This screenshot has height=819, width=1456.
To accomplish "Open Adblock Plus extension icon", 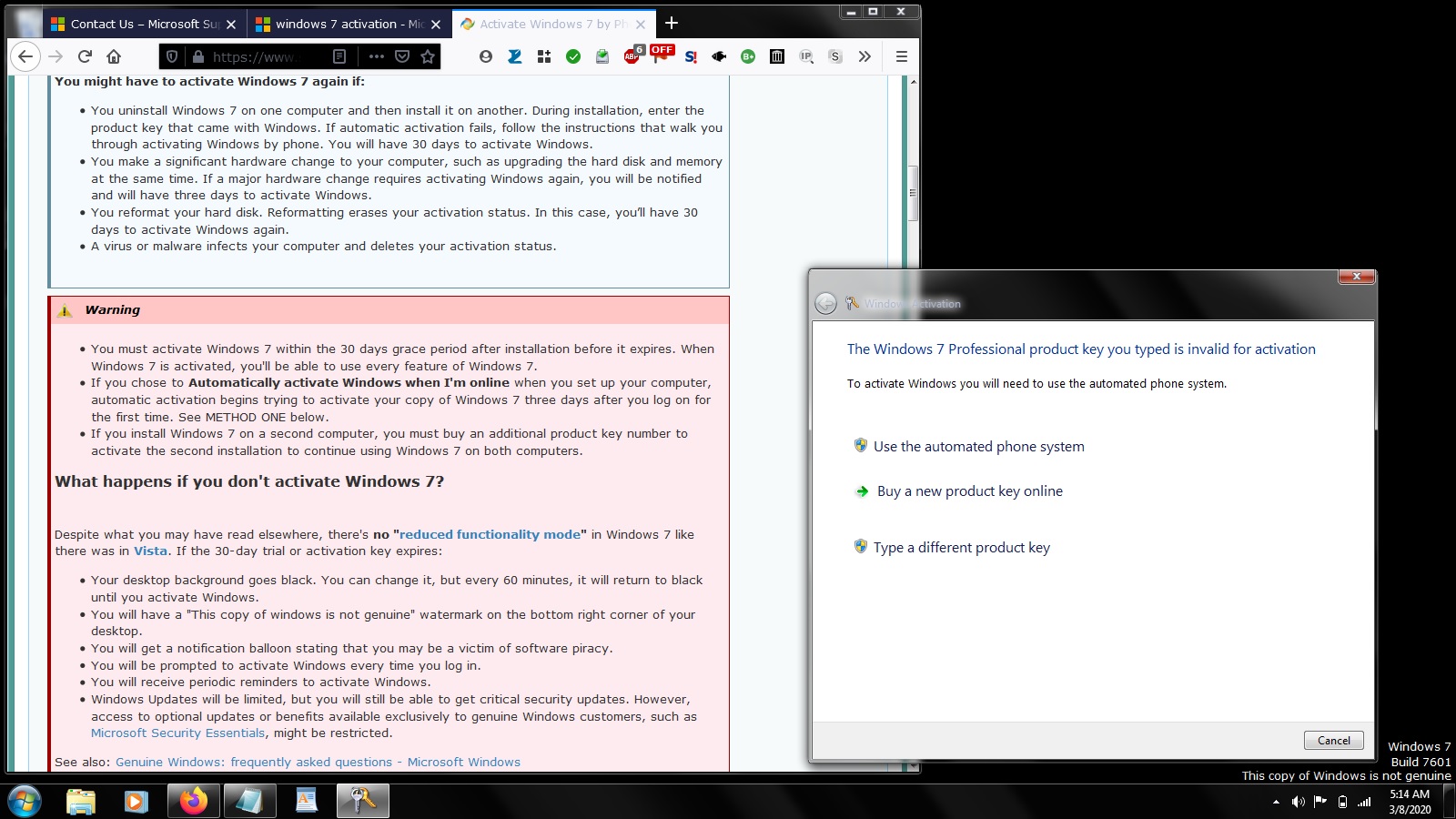I will pyautogui.click(x=632, y=56).
